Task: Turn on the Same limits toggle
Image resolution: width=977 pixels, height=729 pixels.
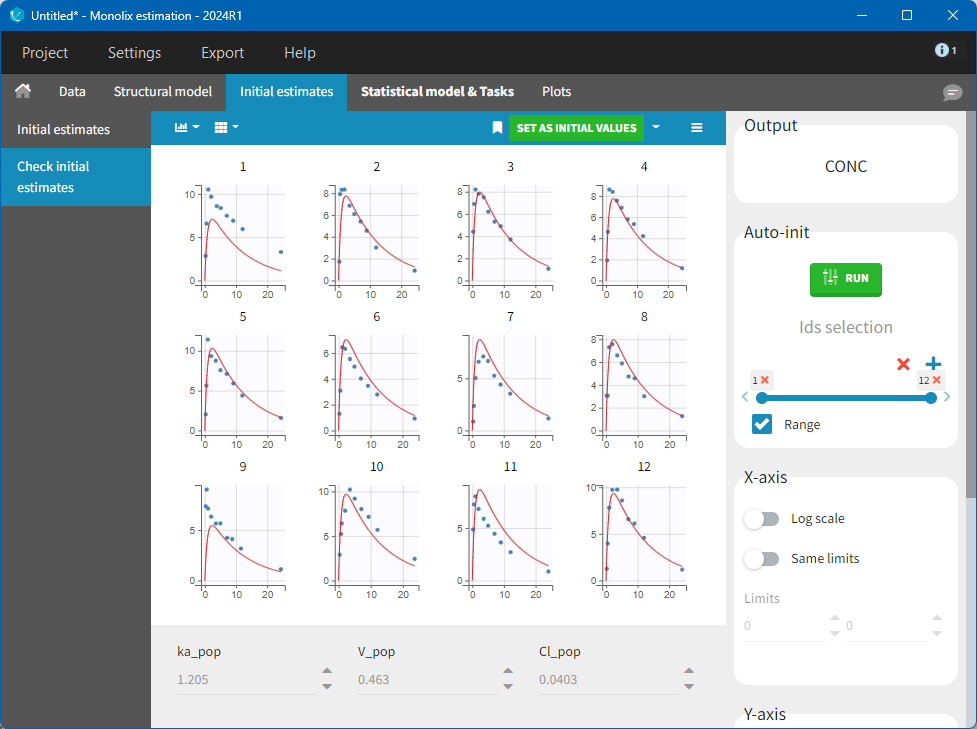Action: click(762, 559)
